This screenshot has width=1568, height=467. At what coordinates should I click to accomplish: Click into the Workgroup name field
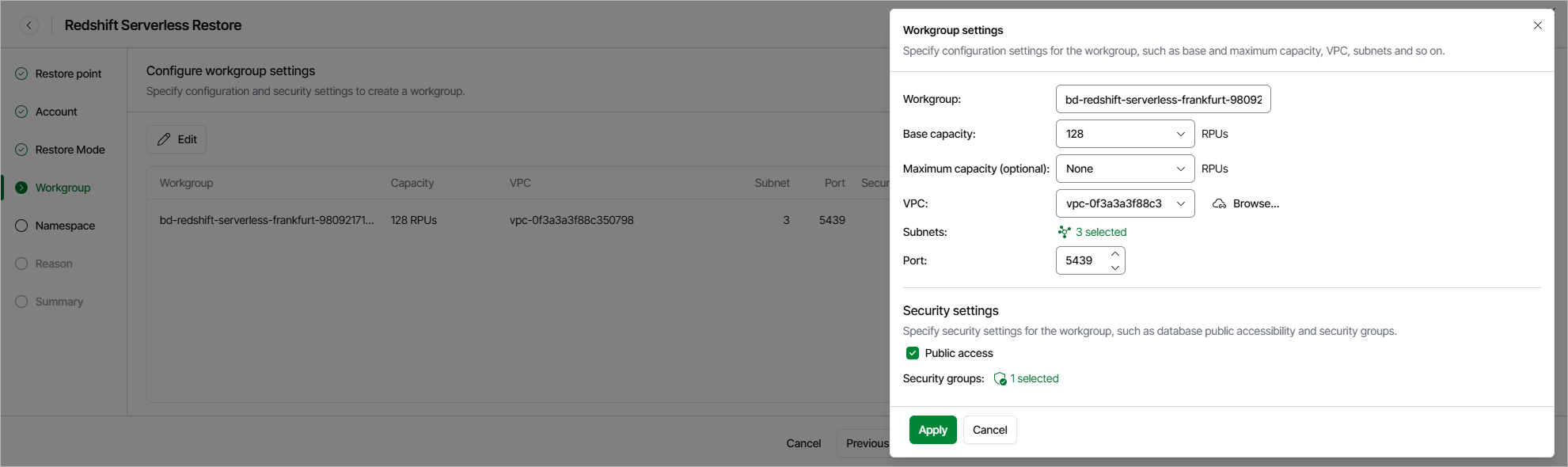click(1162, 100)
